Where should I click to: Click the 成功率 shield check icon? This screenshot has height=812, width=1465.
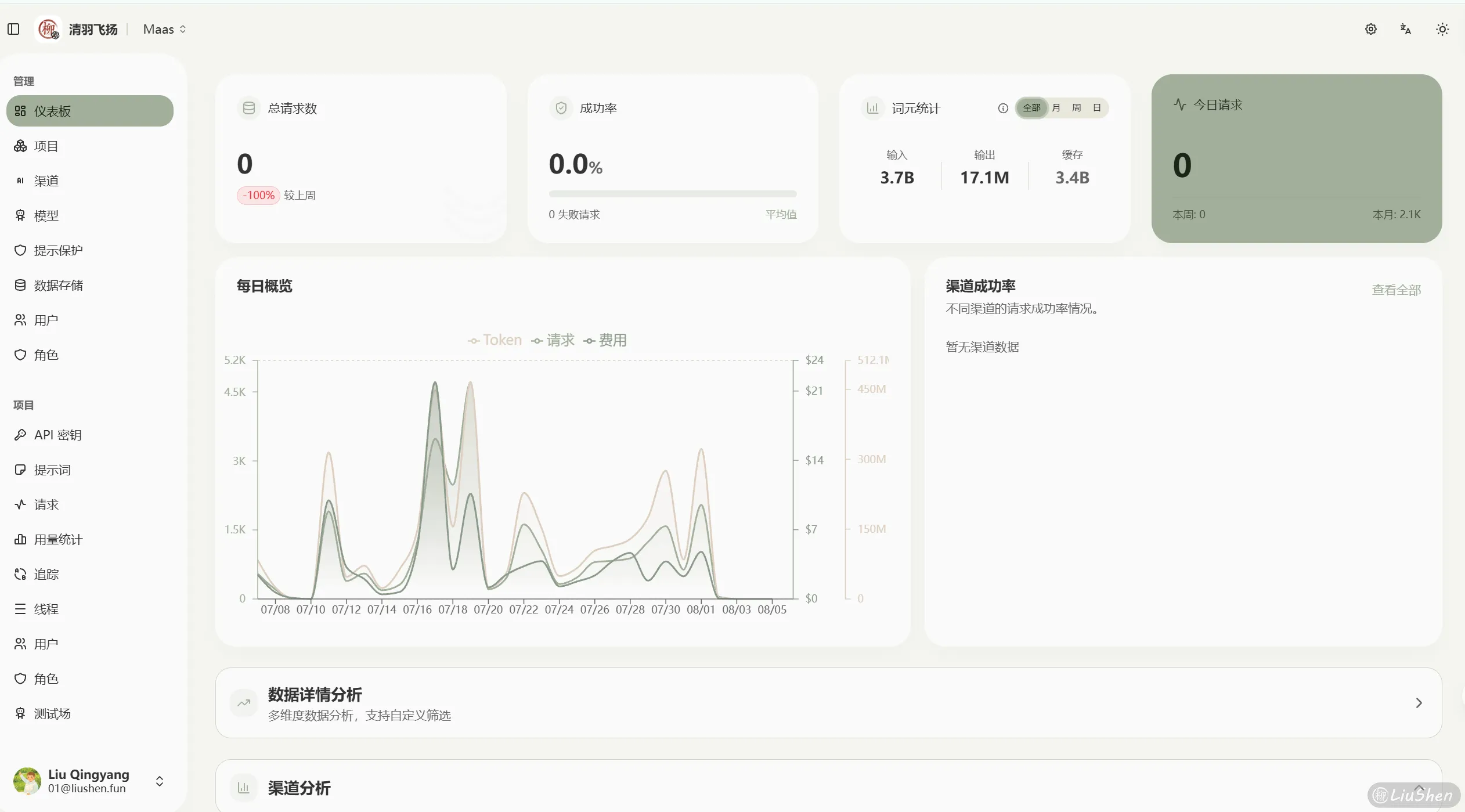pos(561,108)
